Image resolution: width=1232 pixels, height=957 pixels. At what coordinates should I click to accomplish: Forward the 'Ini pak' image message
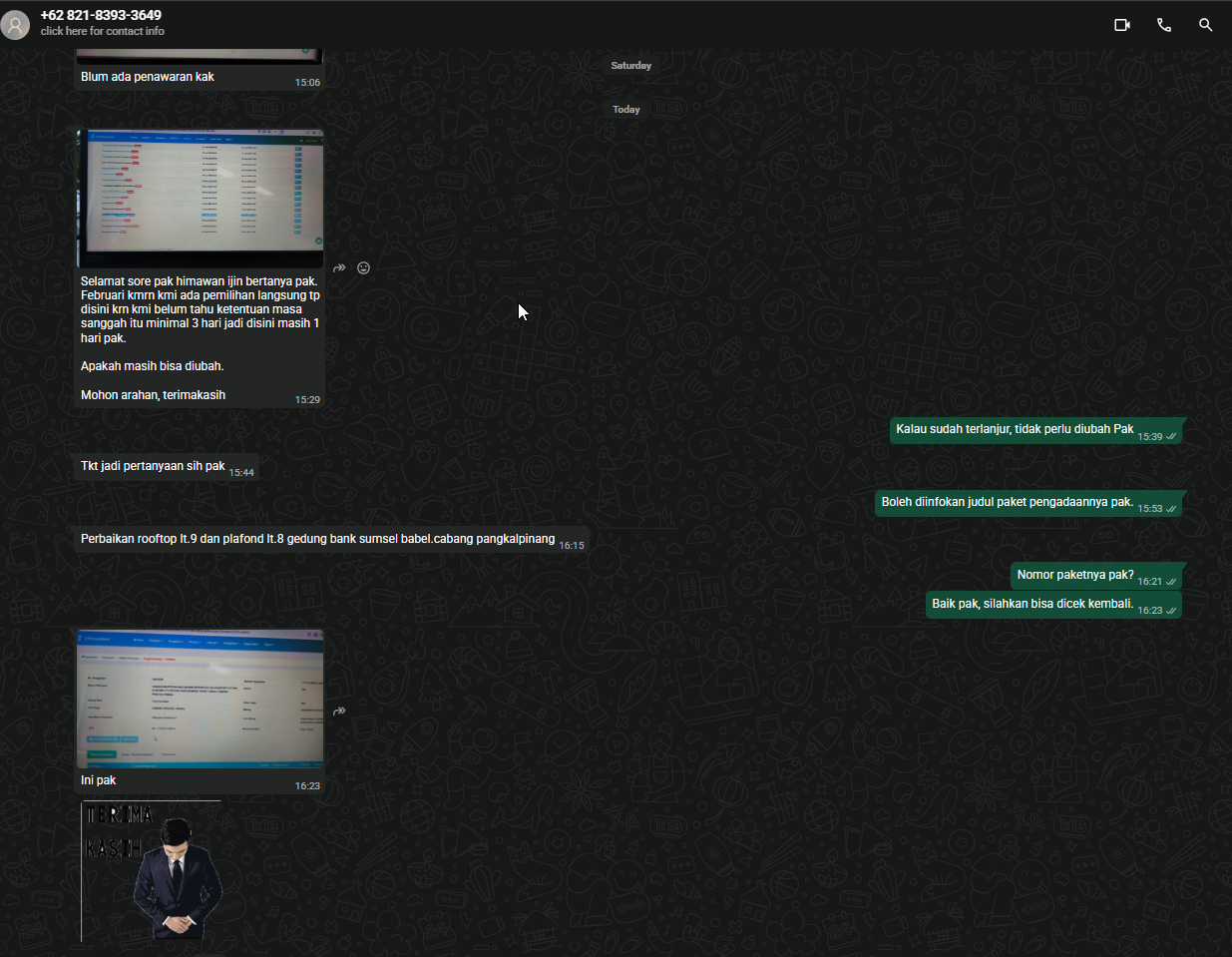click(339, 711)
